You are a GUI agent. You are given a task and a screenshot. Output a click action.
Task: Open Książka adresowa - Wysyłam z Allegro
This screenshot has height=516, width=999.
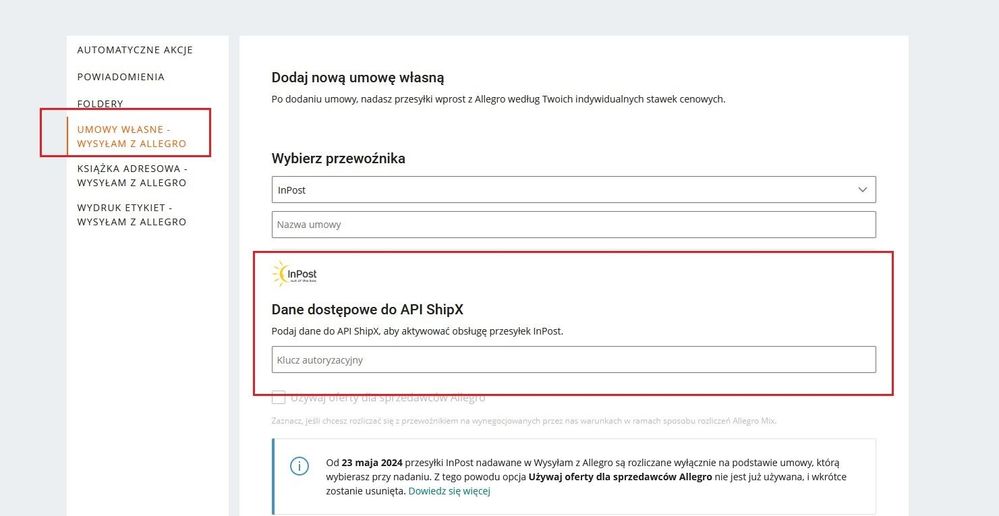coord(131,176)
